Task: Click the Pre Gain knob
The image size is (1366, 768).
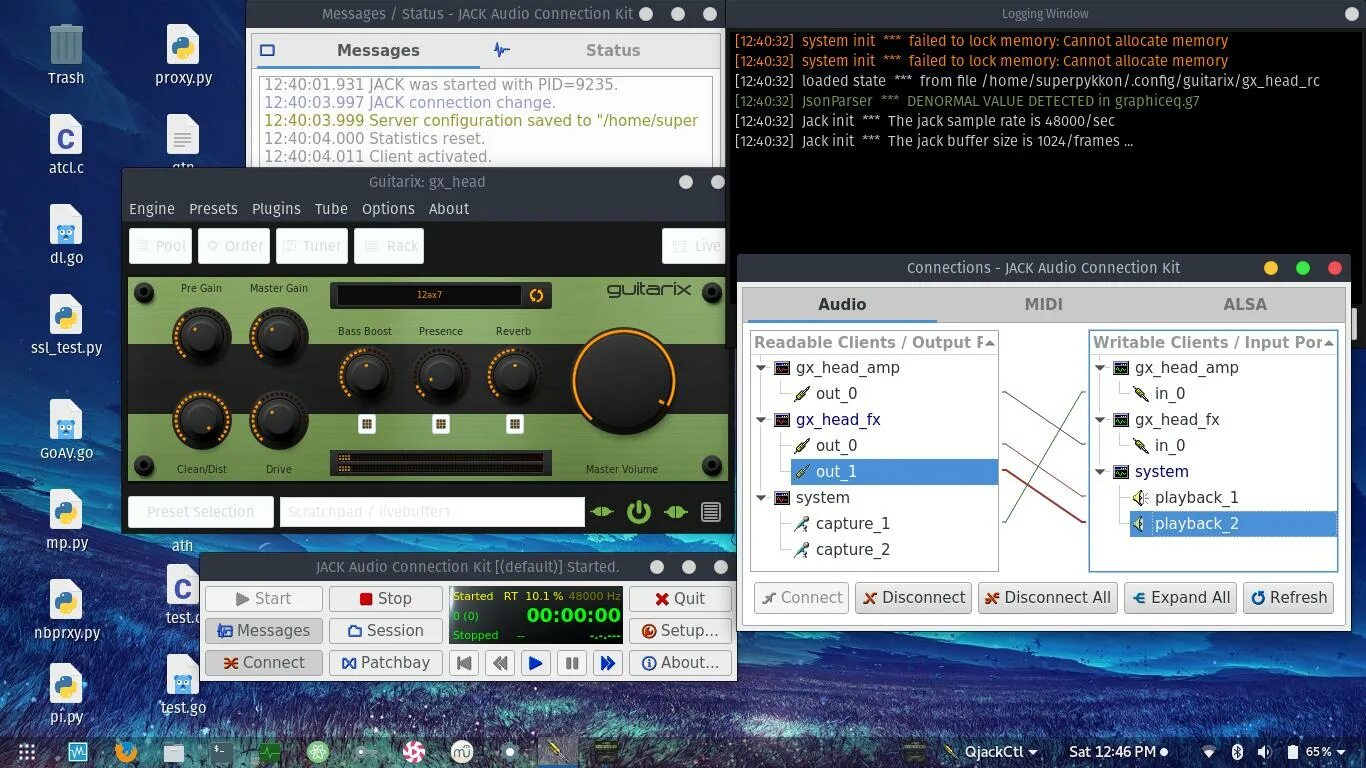Action: (202, 336)
